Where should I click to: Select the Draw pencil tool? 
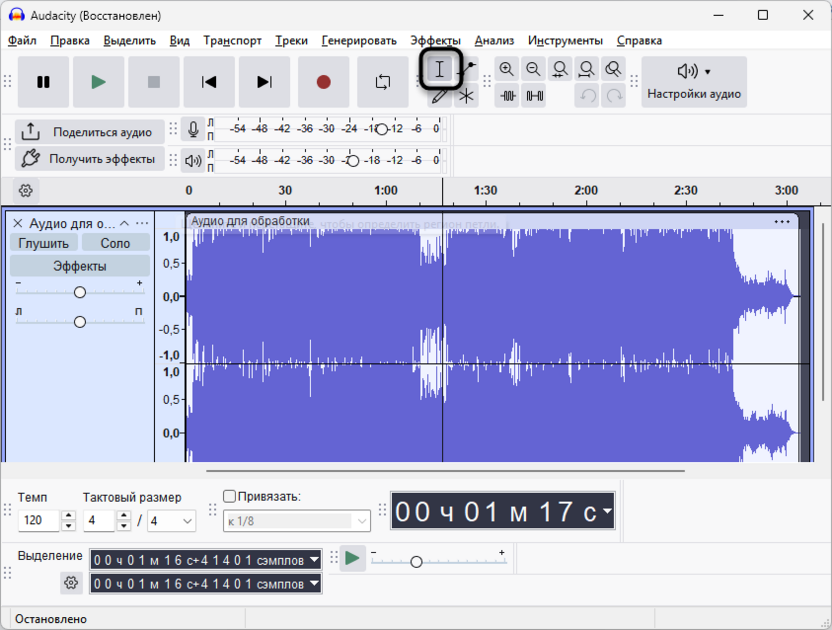coord(440,96)
